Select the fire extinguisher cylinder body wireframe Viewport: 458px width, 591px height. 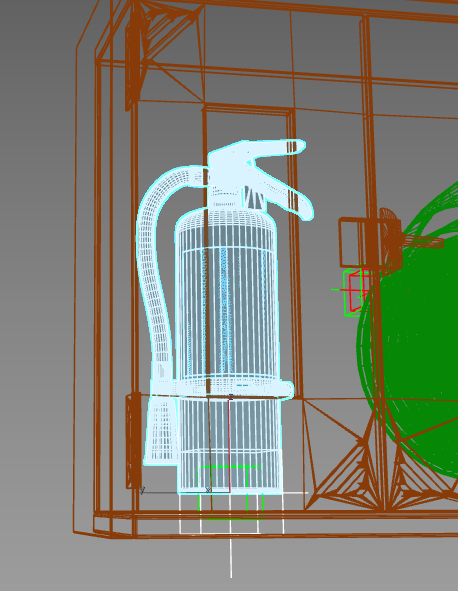227,351
